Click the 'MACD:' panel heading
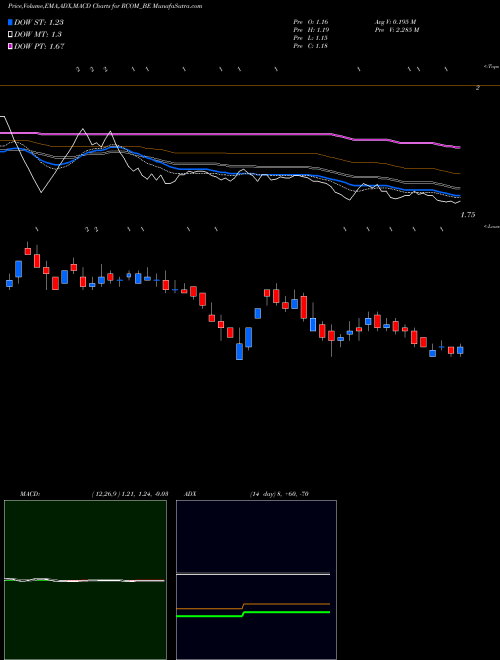 coord(30,494)
